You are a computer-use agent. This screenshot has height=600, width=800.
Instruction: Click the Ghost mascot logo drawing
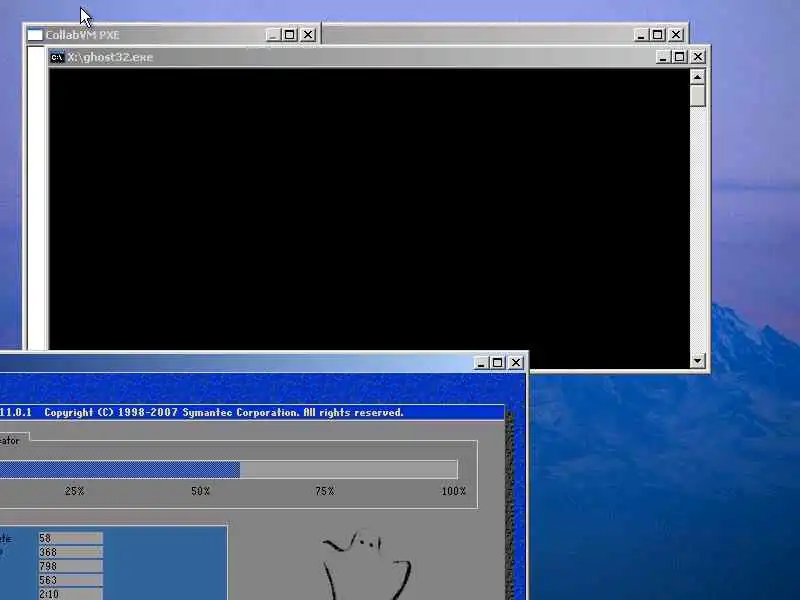[366, 564]
